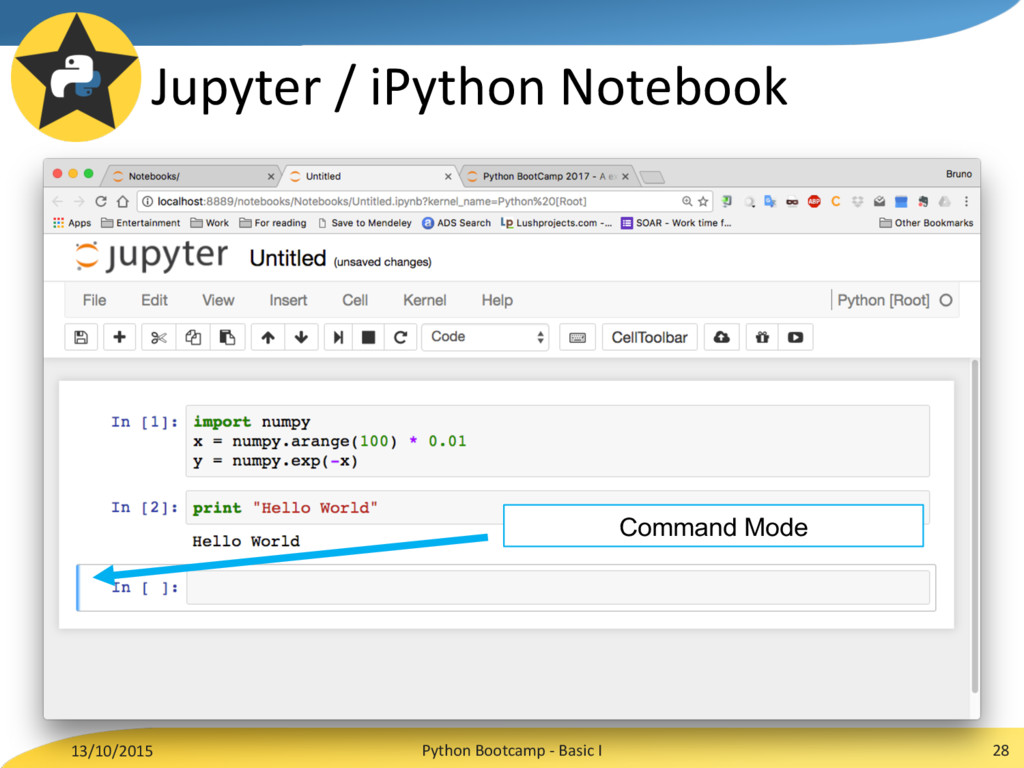Image resolution: width=1024 pixels, height=768 pixels.
Task: Go back with the browser back arrow
Action: click(57, 201)
